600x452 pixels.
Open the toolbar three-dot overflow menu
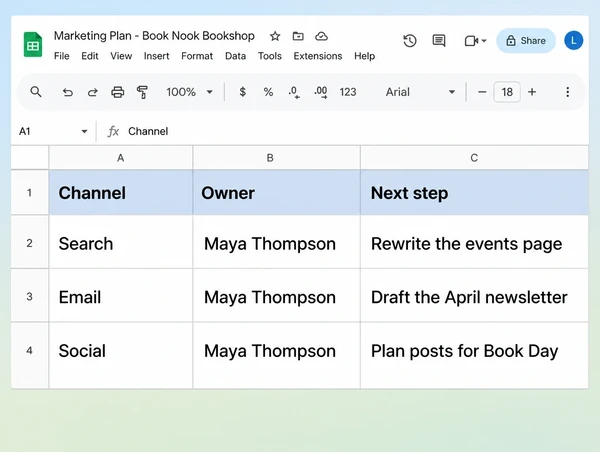(x=567, y=92)
